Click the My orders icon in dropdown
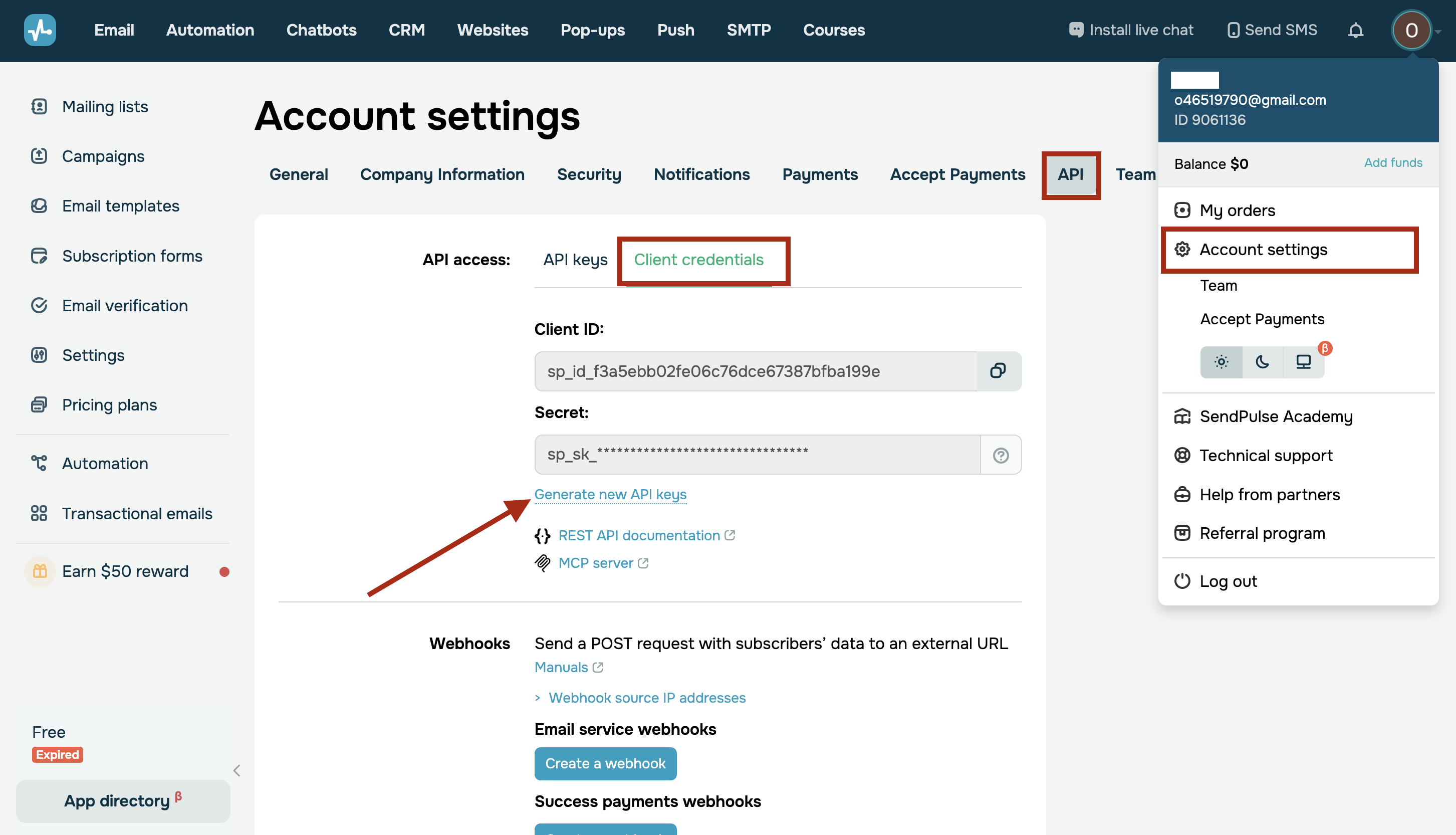This screenshot has width=1456, height=835. pyautogui.click(x=1181, y=211)
